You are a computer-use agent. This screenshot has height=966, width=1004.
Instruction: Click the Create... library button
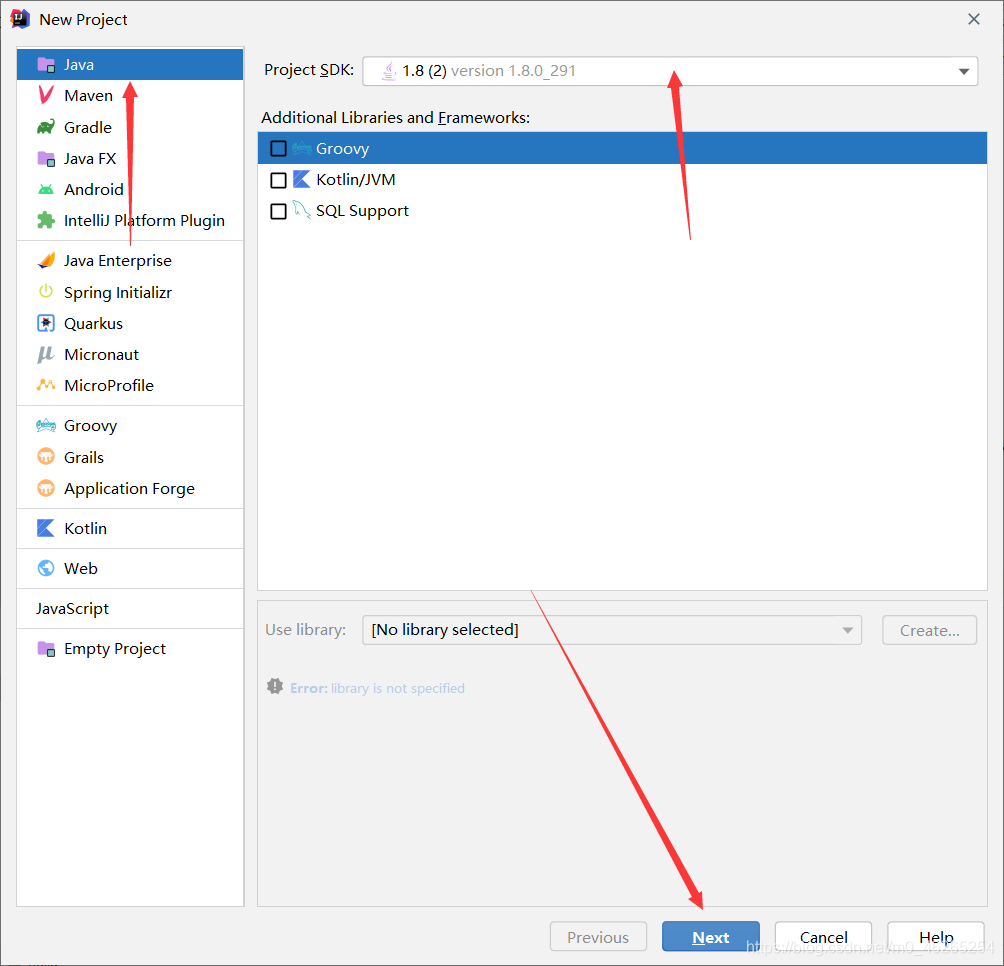[x=929, y=630]
